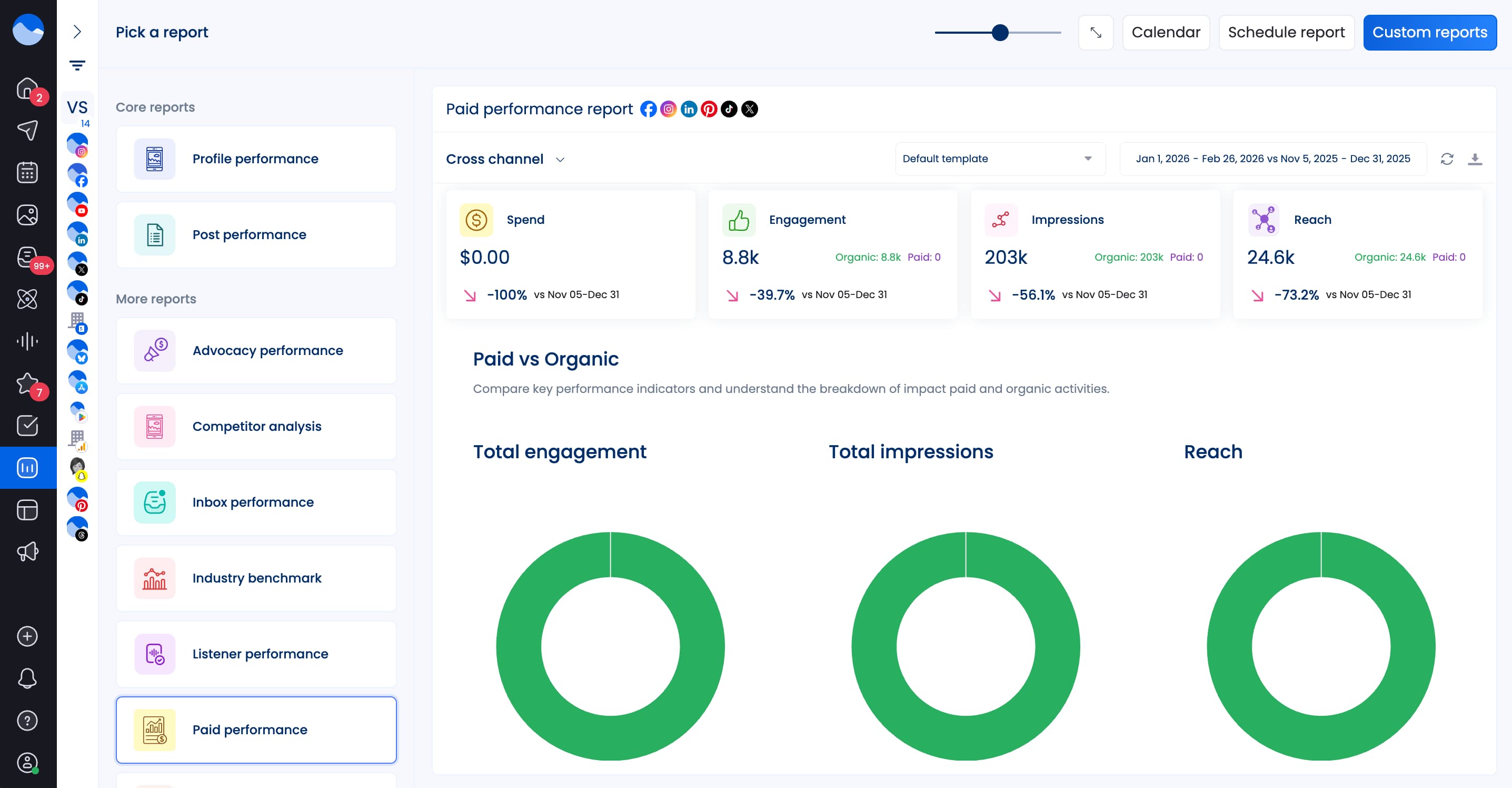Open the Calendar section in the left sidebar

27,172
